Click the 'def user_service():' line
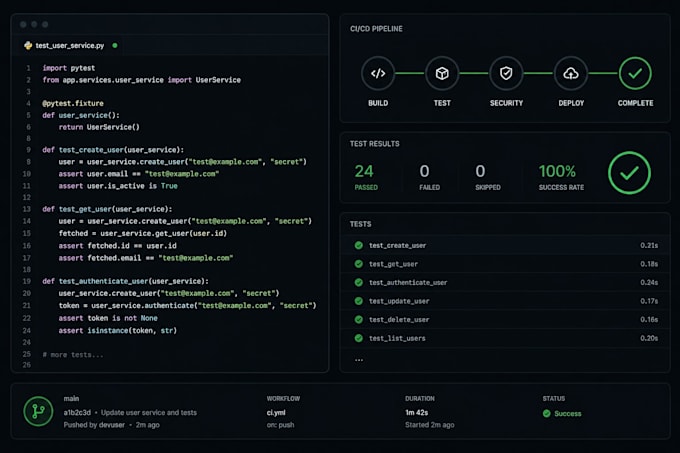Image resolution: width=680 pixels, height=453 pixels. coord(81,115)
